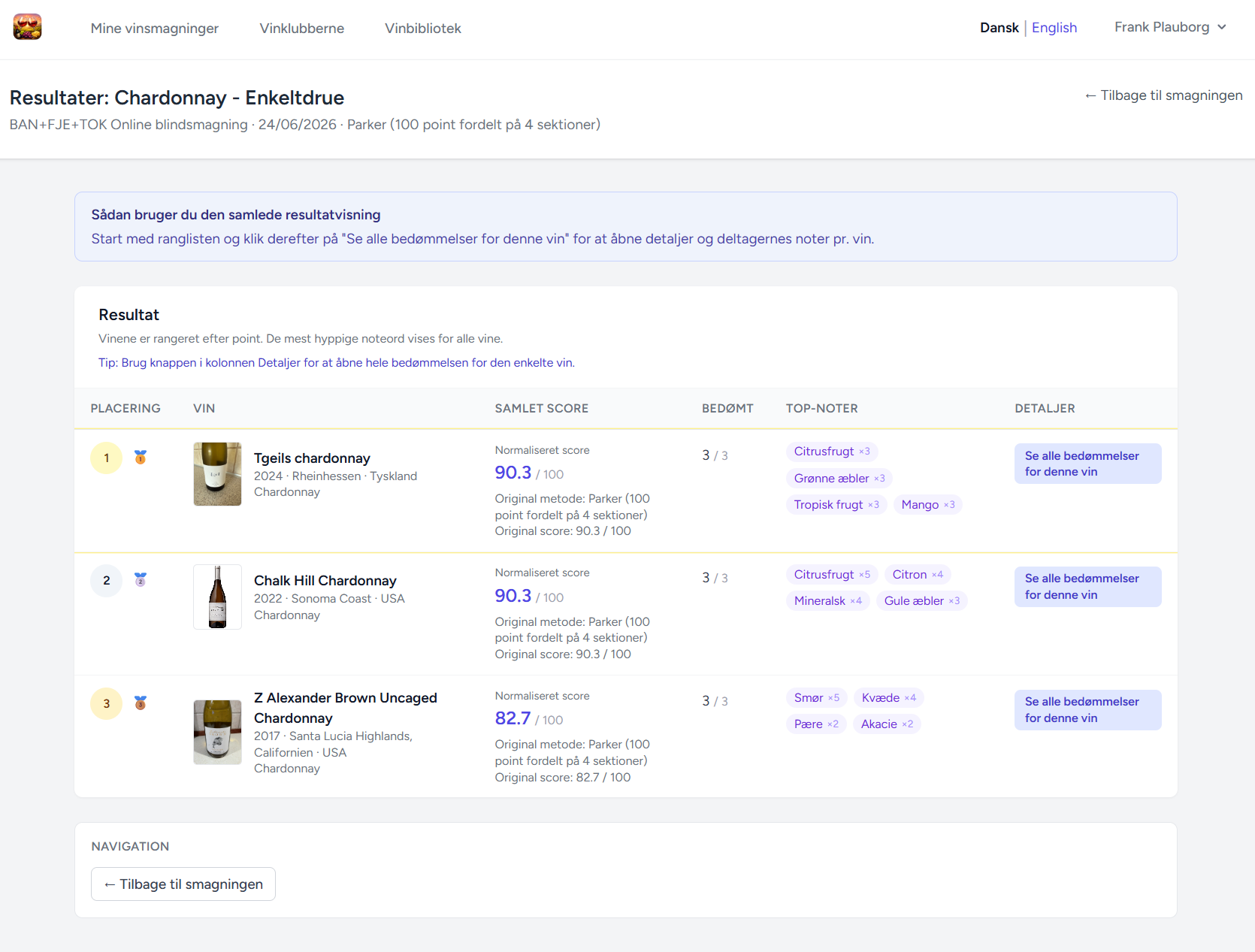Click the Top-noter column header
Viewport: 1255px width, 952px height.
point(822,409)
